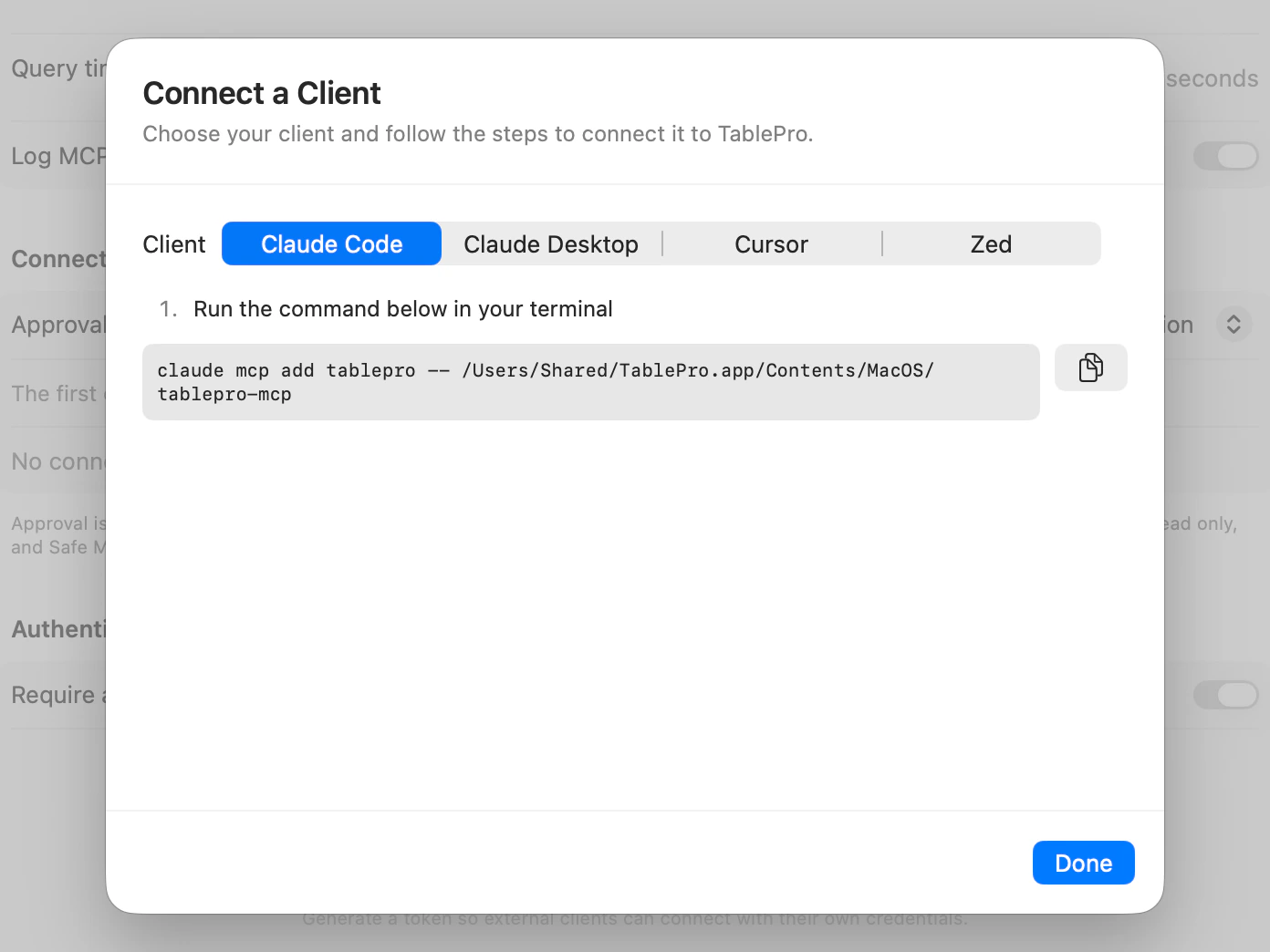Select the Claude Code client tab
The width and height of the screenshot is (1270, 952).
[x=332, y=243]
